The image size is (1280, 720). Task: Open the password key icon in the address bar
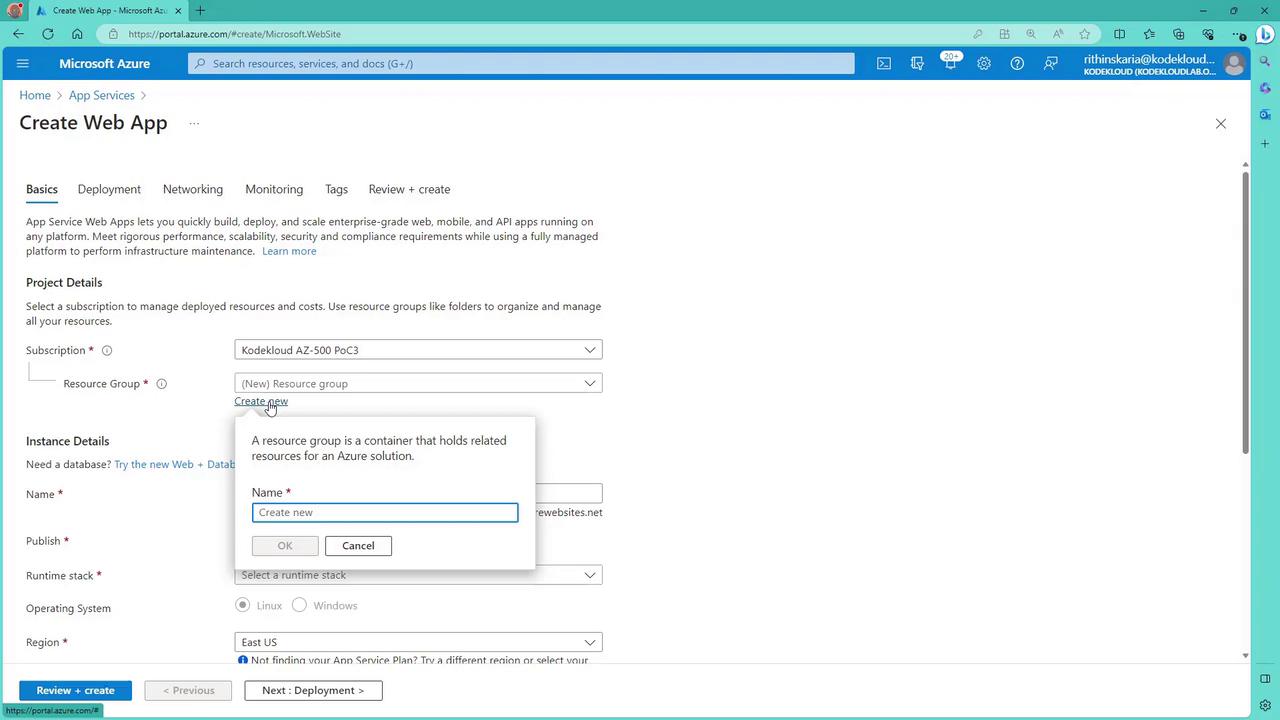(x=977, y=34)
